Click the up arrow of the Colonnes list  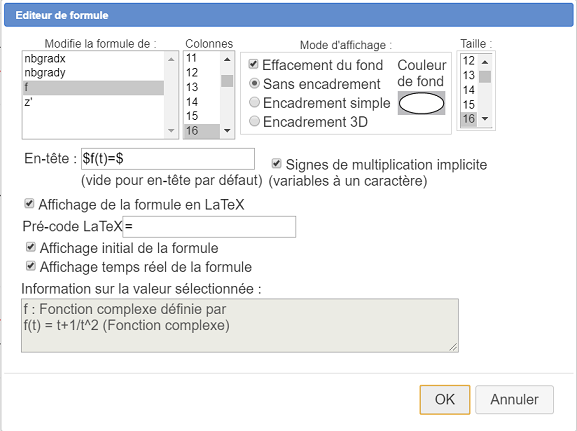pos(227,59)
